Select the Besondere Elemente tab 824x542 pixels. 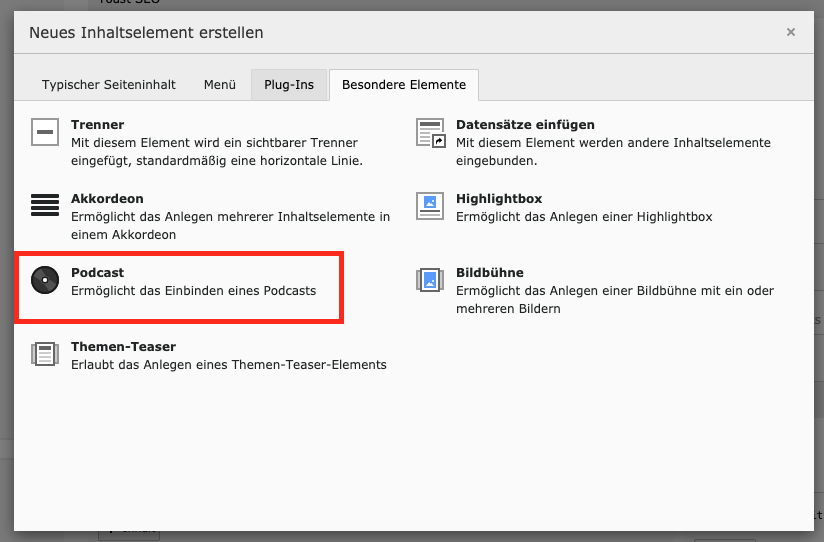(x=404, y=85)
